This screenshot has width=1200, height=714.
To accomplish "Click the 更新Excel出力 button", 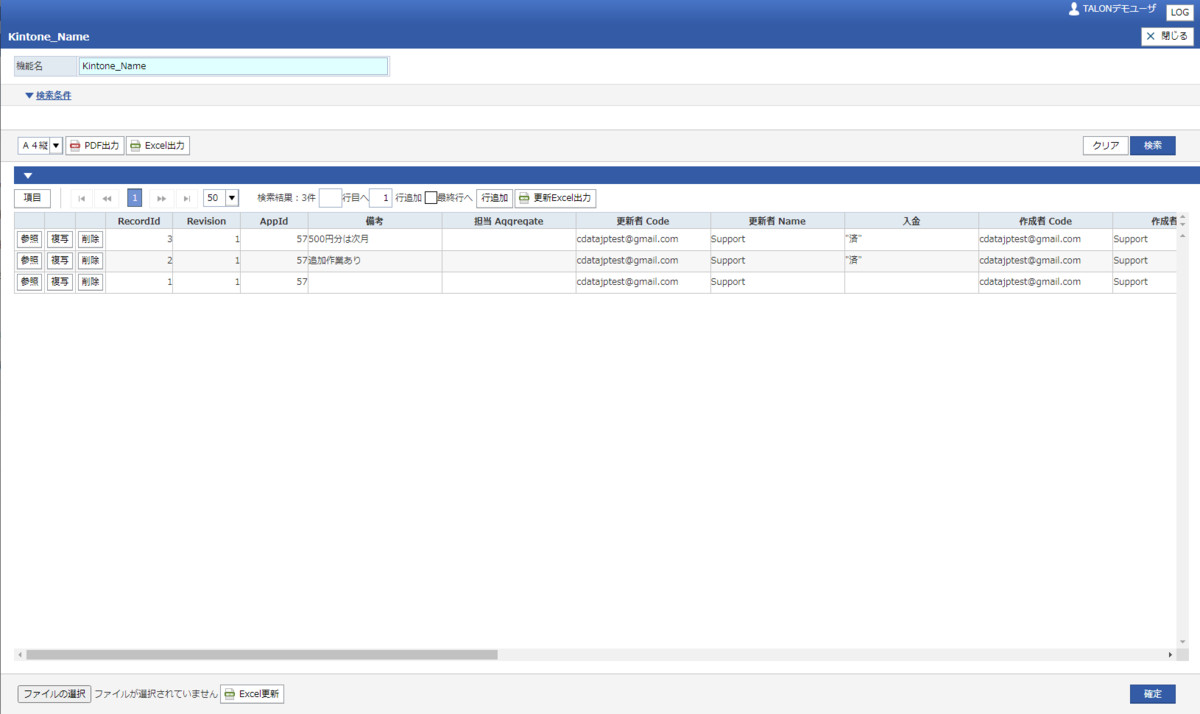I will point(555,198).
